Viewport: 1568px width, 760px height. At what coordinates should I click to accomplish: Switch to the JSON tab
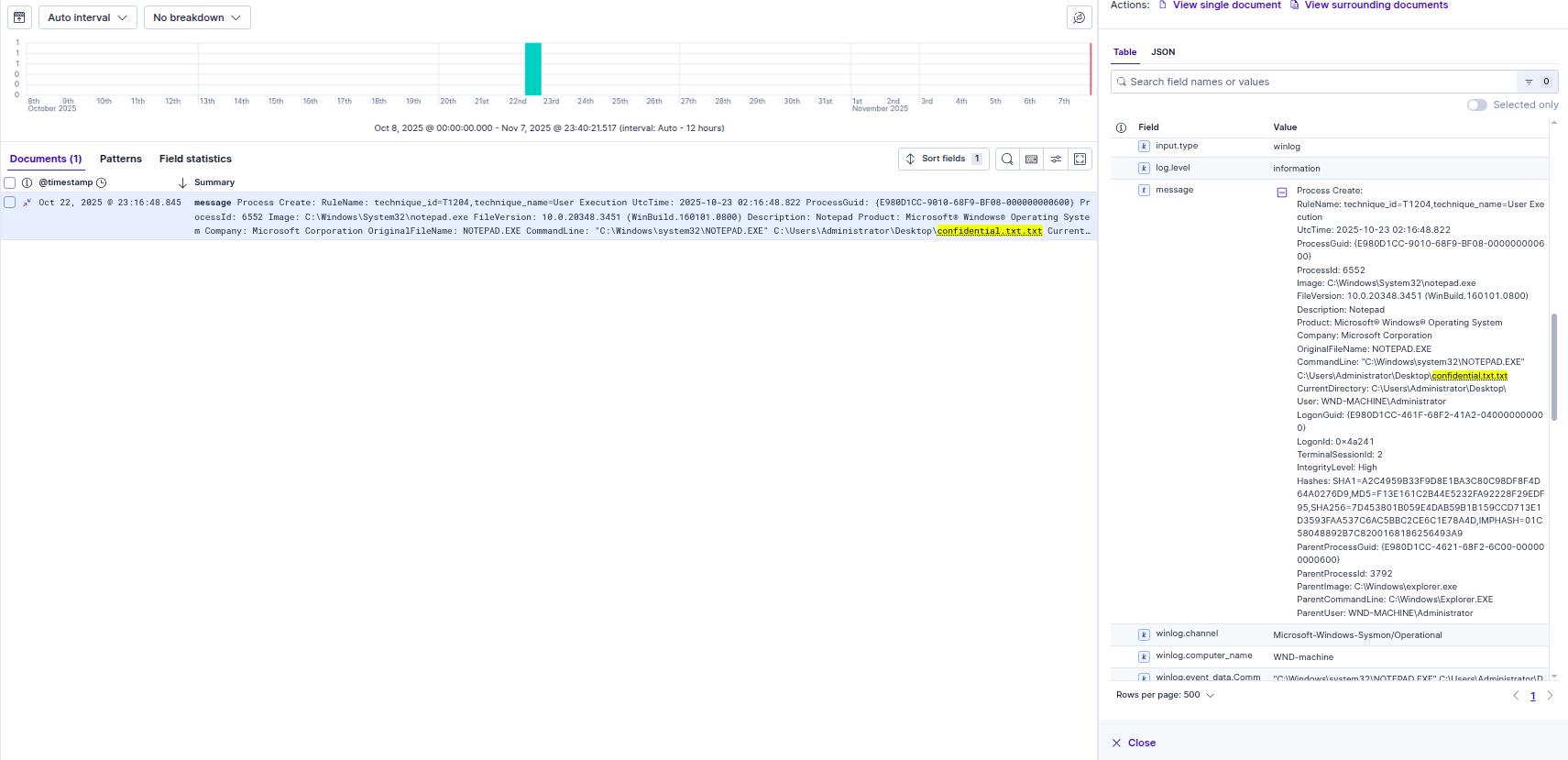click(x=1163, y=52)
